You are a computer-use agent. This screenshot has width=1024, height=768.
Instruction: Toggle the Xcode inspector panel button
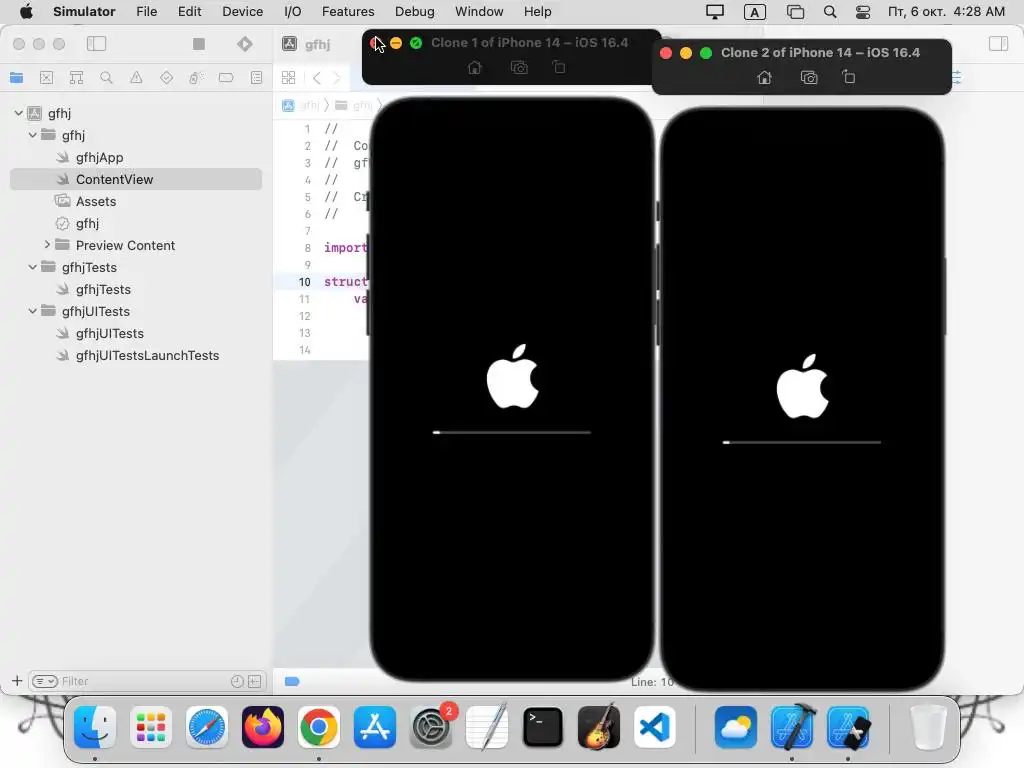tap(999, 44)
